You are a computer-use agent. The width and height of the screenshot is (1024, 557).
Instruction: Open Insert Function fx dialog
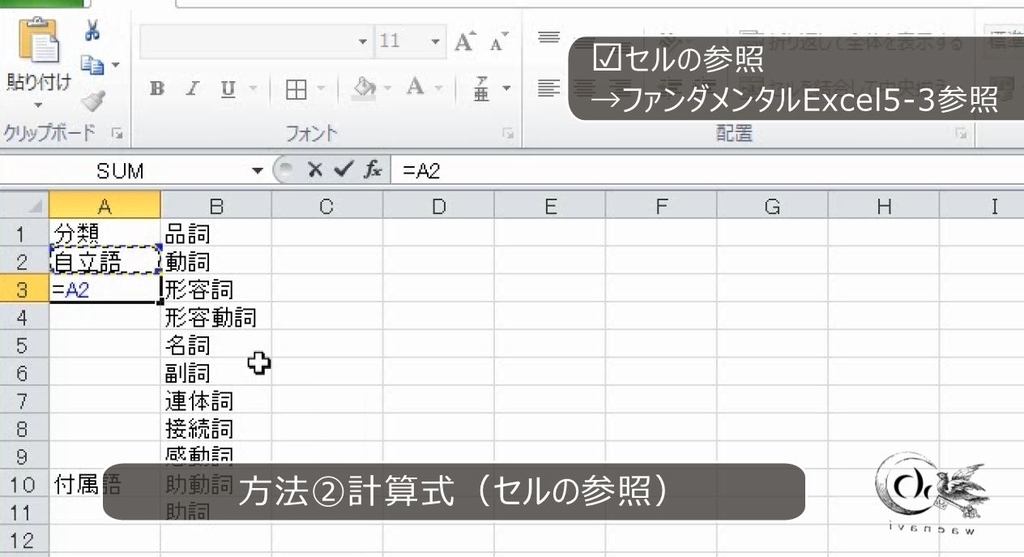(373, 170)
